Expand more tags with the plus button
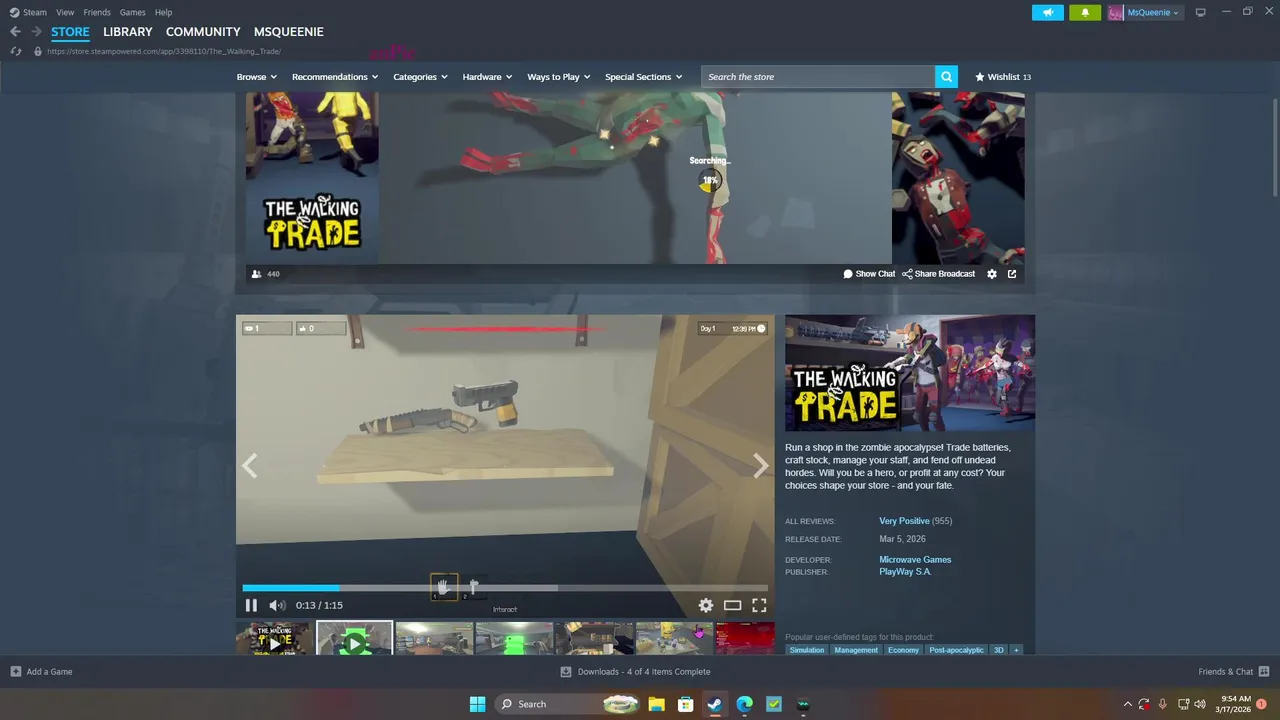This screenshot has height=720, width=1280. point(1016,650)
